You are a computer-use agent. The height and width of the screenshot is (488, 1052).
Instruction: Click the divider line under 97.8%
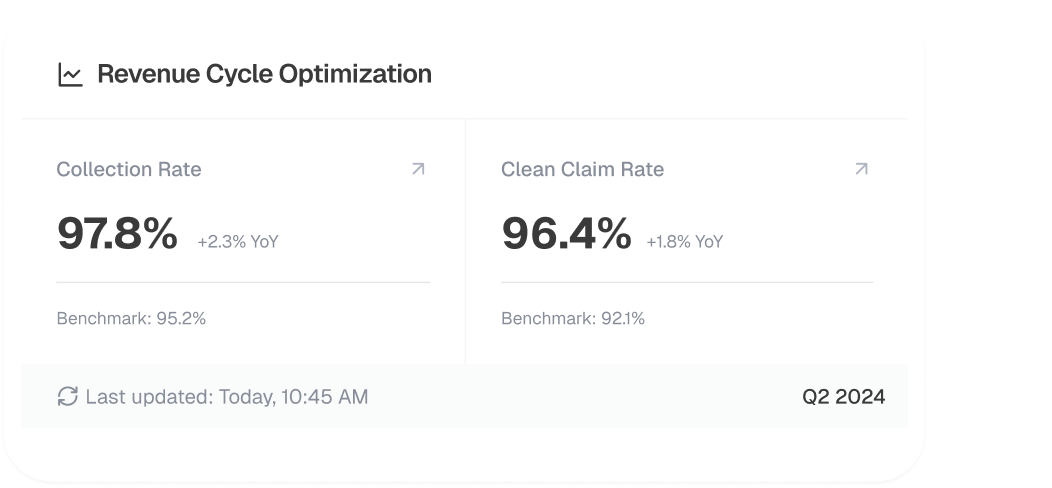(243, 282)
